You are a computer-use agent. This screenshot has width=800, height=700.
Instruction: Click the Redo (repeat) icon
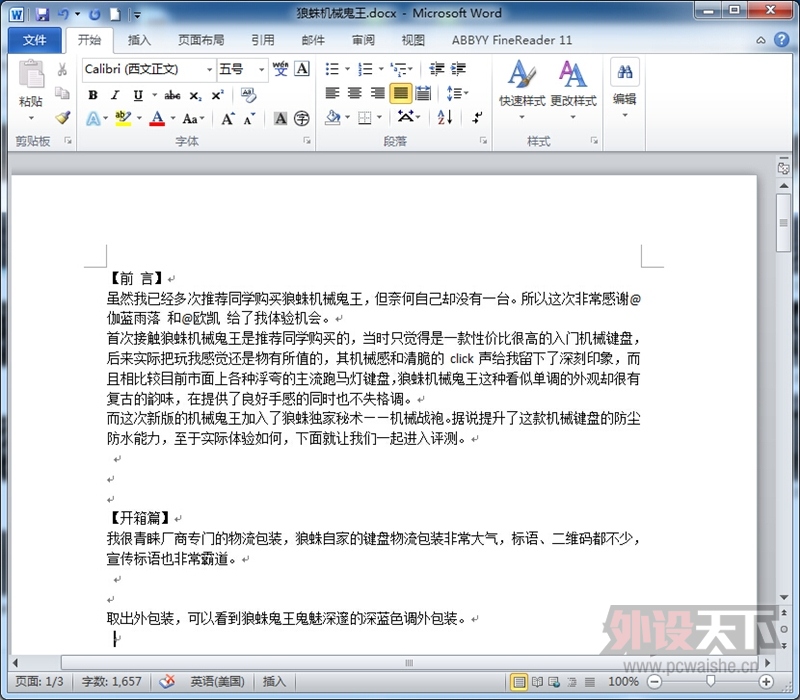(95, 14)
